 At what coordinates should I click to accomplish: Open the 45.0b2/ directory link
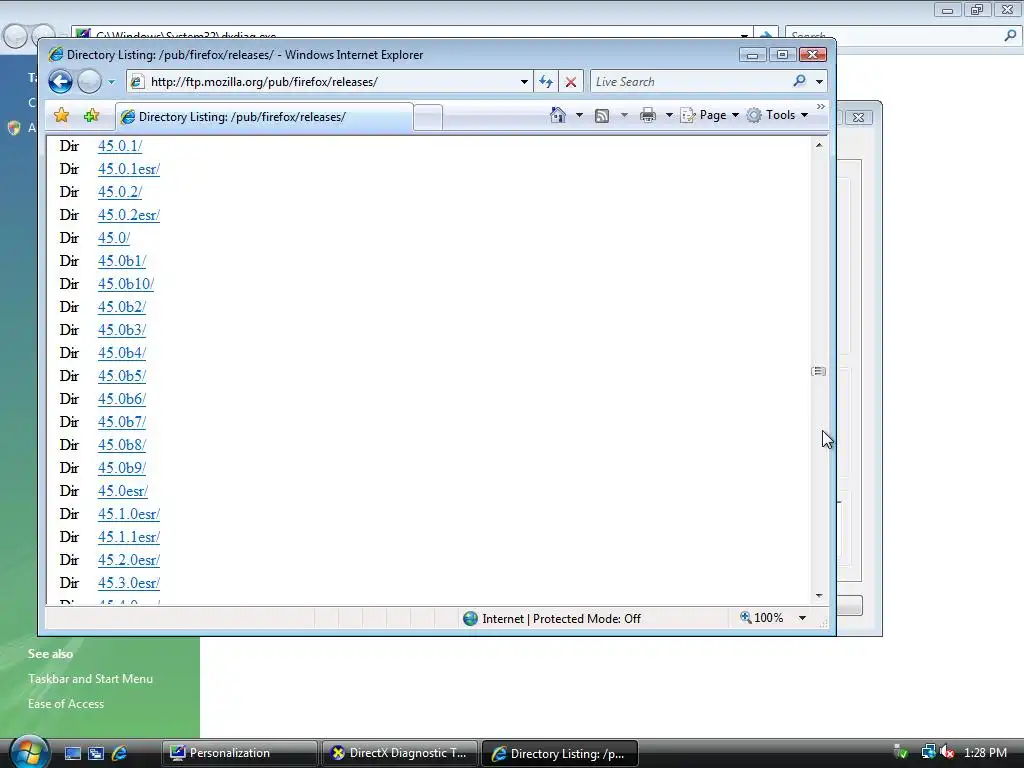(x=121, y=307)
